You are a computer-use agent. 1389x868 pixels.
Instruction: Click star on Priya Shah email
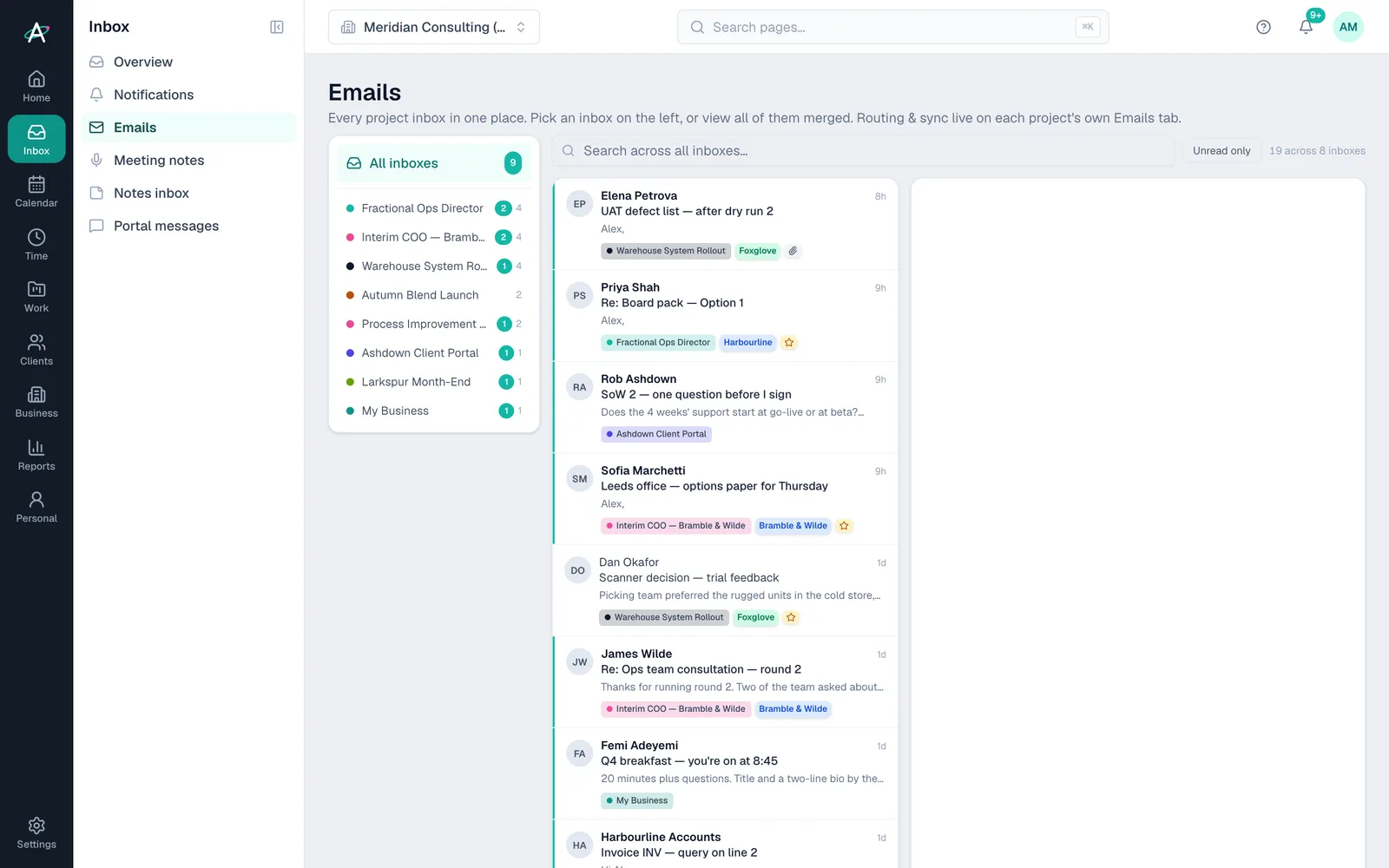[x=789, y=343]
